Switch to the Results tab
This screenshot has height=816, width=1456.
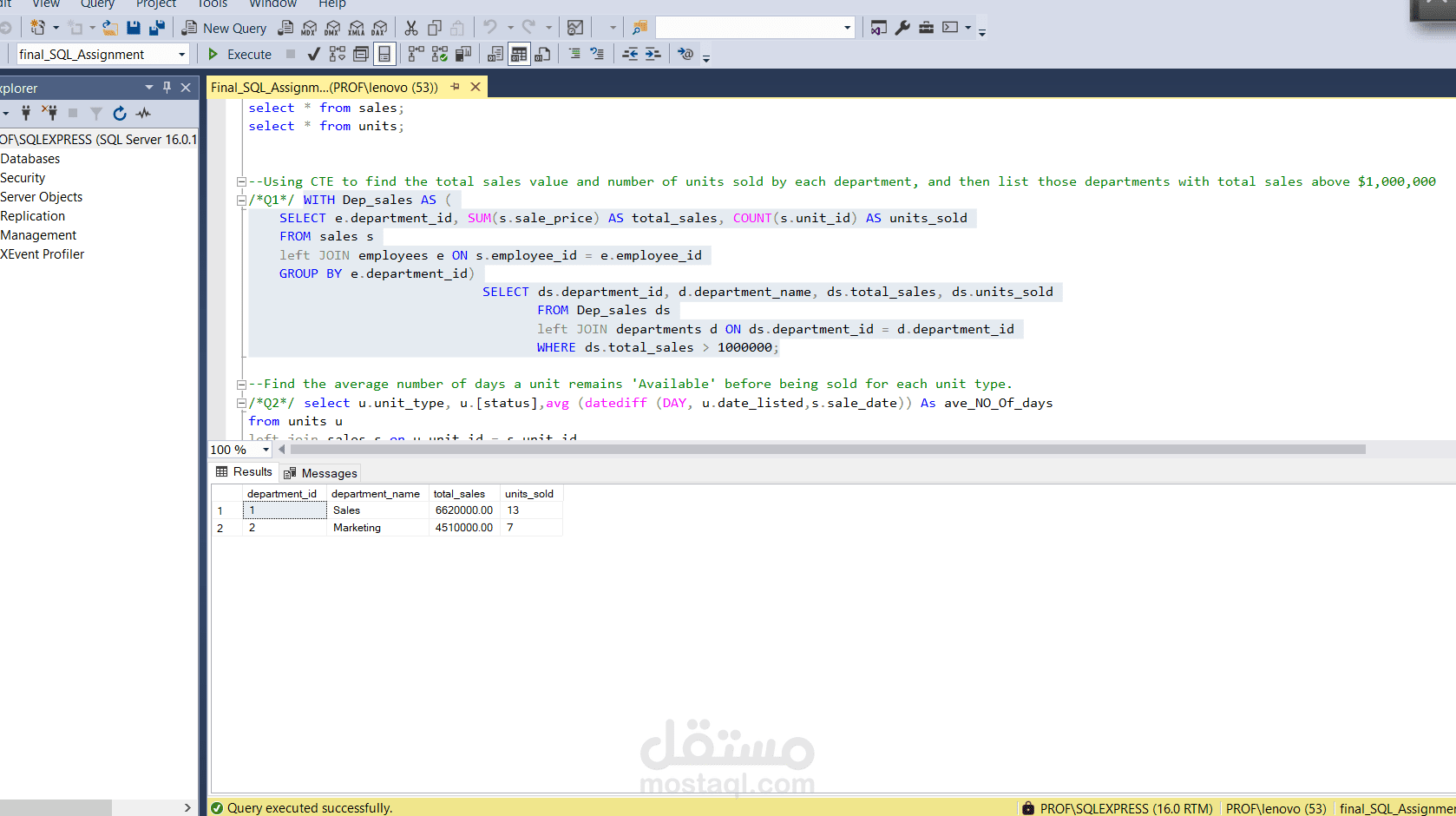tap(244, 471)
